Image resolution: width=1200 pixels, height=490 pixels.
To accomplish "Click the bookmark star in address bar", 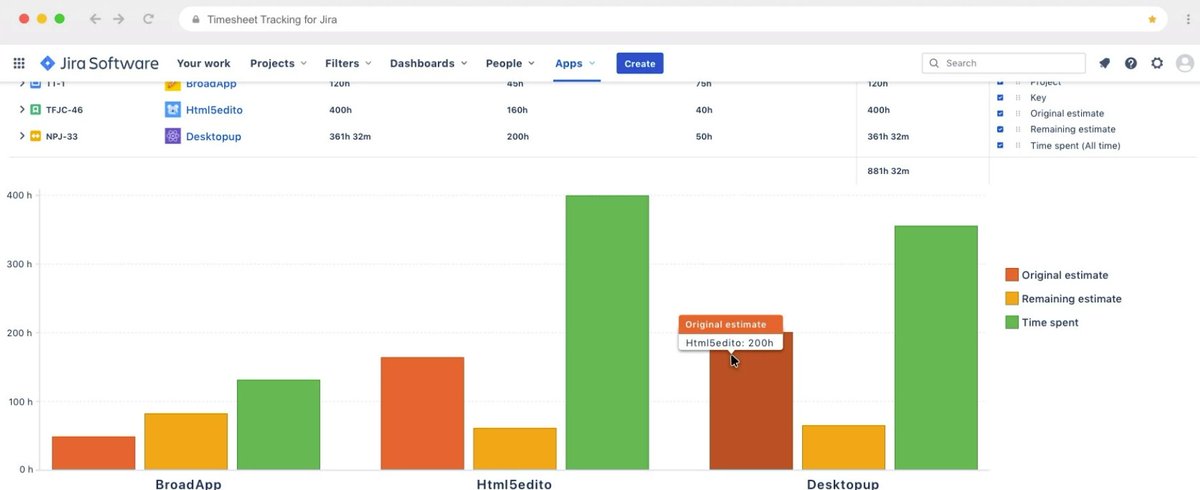I will (x=1152, y=19).
